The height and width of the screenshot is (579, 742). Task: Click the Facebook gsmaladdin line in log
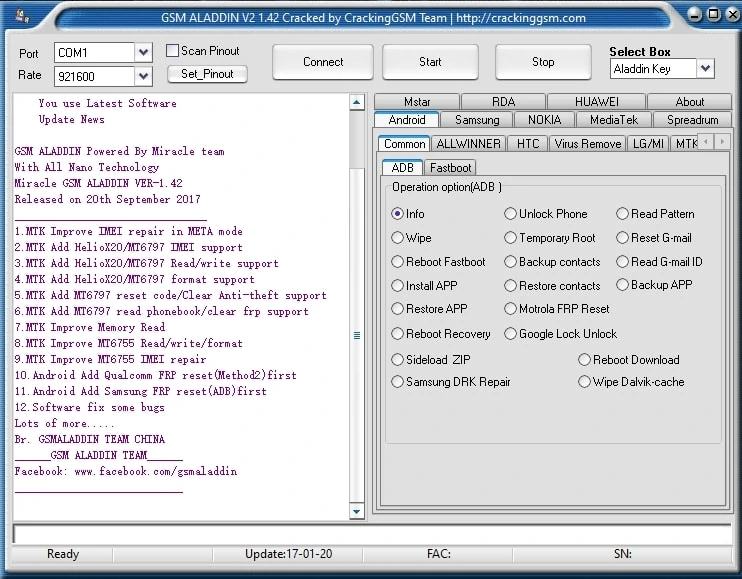point(126,471)
